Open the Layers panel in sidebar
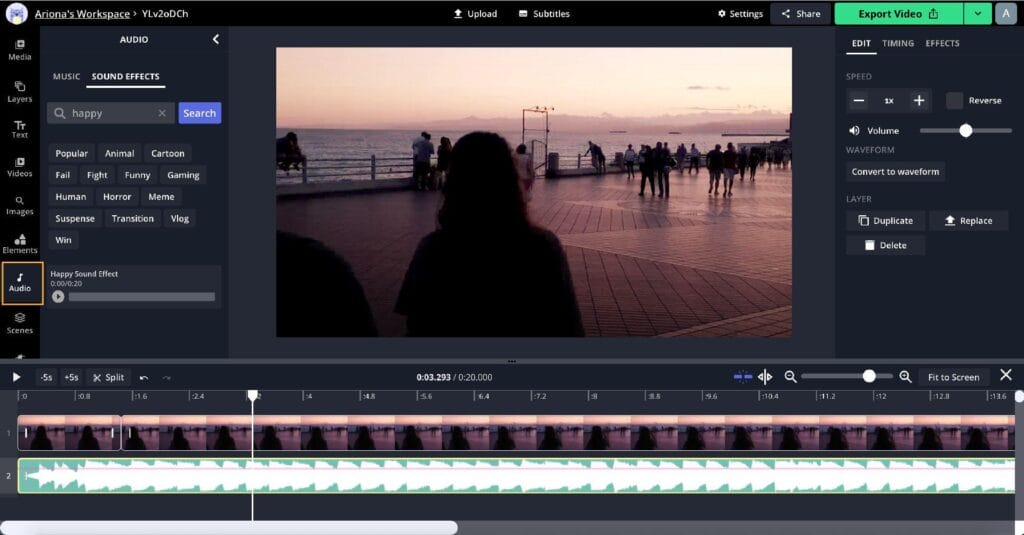Viewport: 1024px width, 535px height. click(x=20, y=92)
